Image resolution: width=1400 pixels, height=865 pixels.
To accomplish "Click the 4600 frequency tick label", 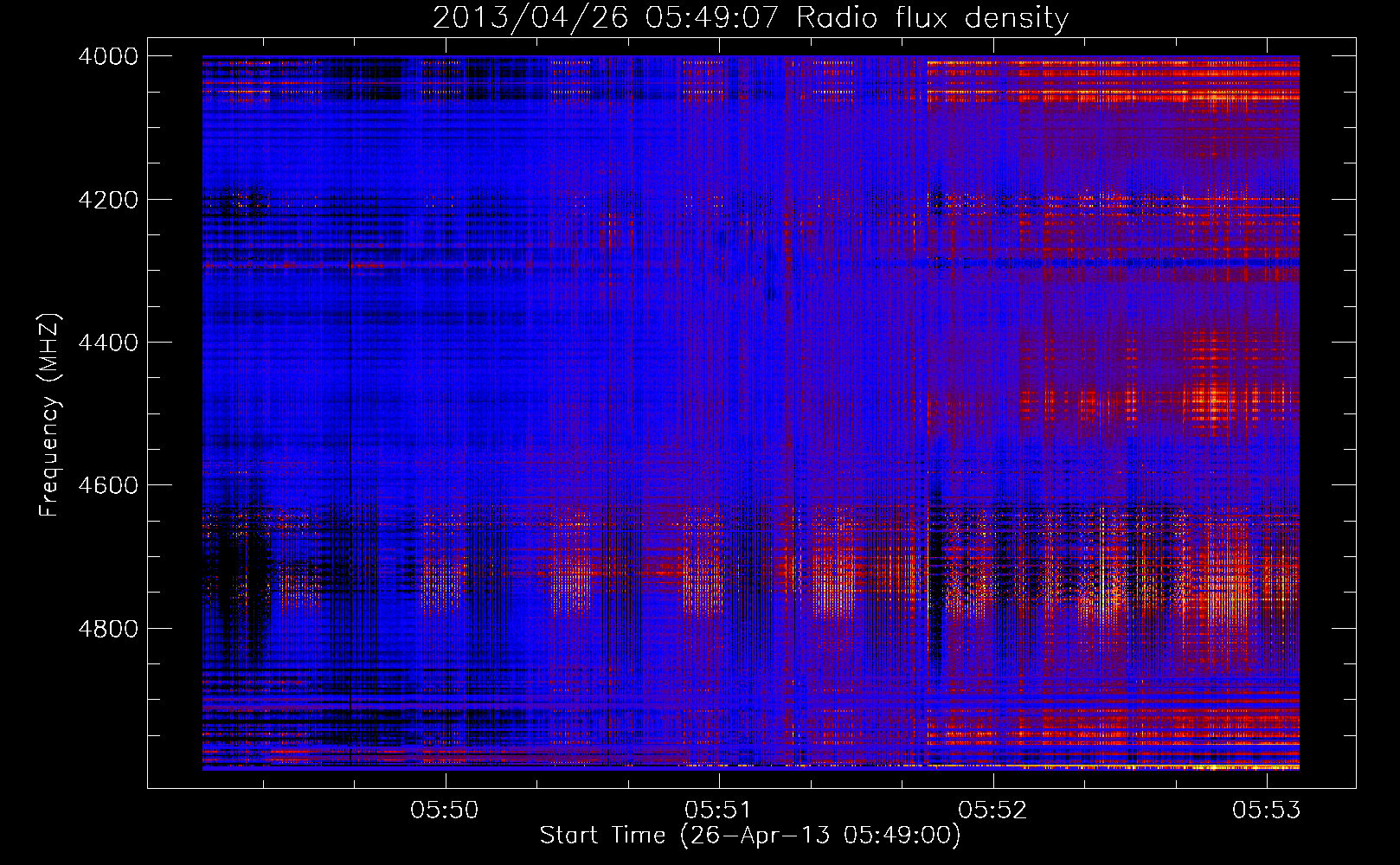I will point(107,485).
